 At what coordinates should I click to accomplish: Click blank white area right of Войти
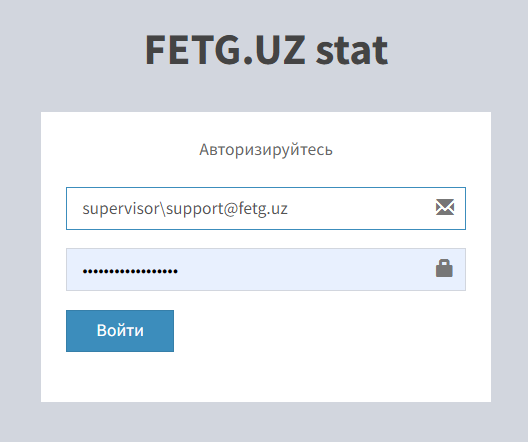320,331
